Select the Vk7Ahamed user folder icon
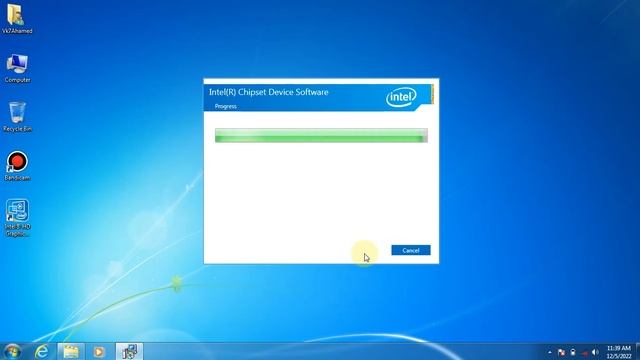The height and width of the screenshot is (360, 640). 17,18
